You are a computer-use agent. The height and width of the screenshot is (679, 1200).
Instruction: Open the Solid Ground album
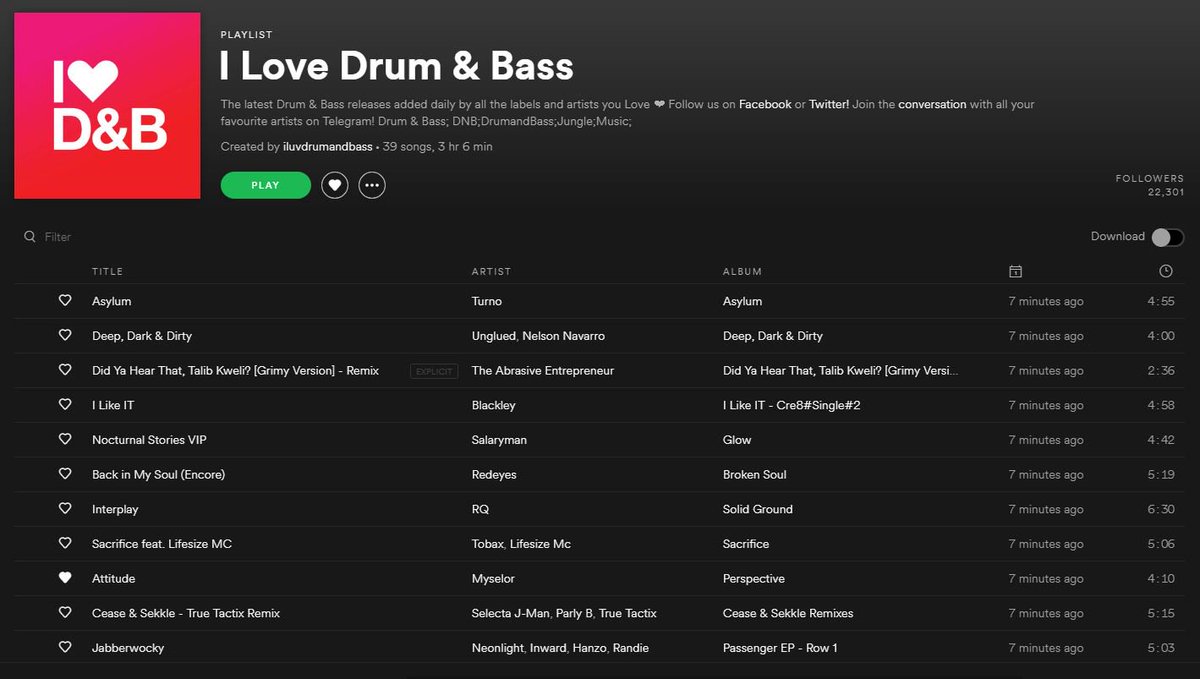[x=758, y=509]
